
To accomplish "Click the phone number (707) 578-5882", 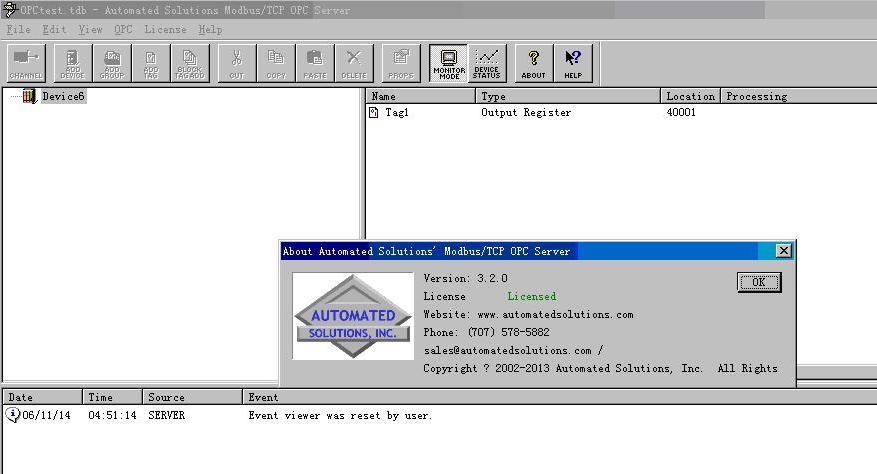I will [508, 332].
